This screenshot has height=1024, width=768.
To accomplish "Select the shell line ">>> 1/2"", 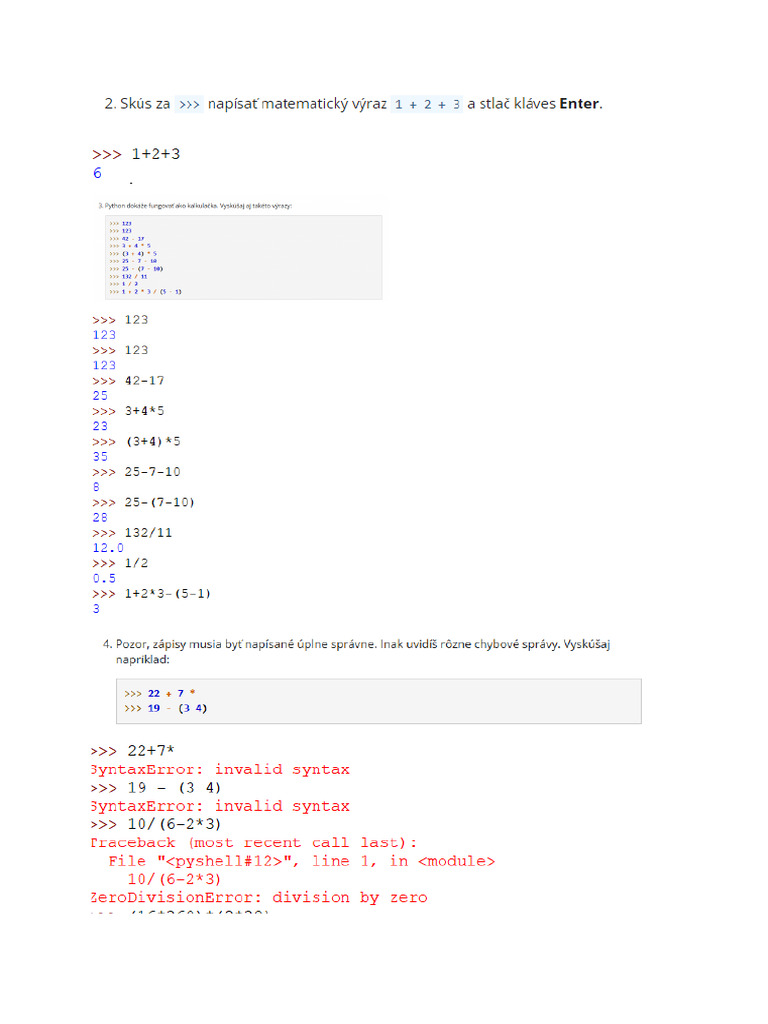I will tap(120, 563).
